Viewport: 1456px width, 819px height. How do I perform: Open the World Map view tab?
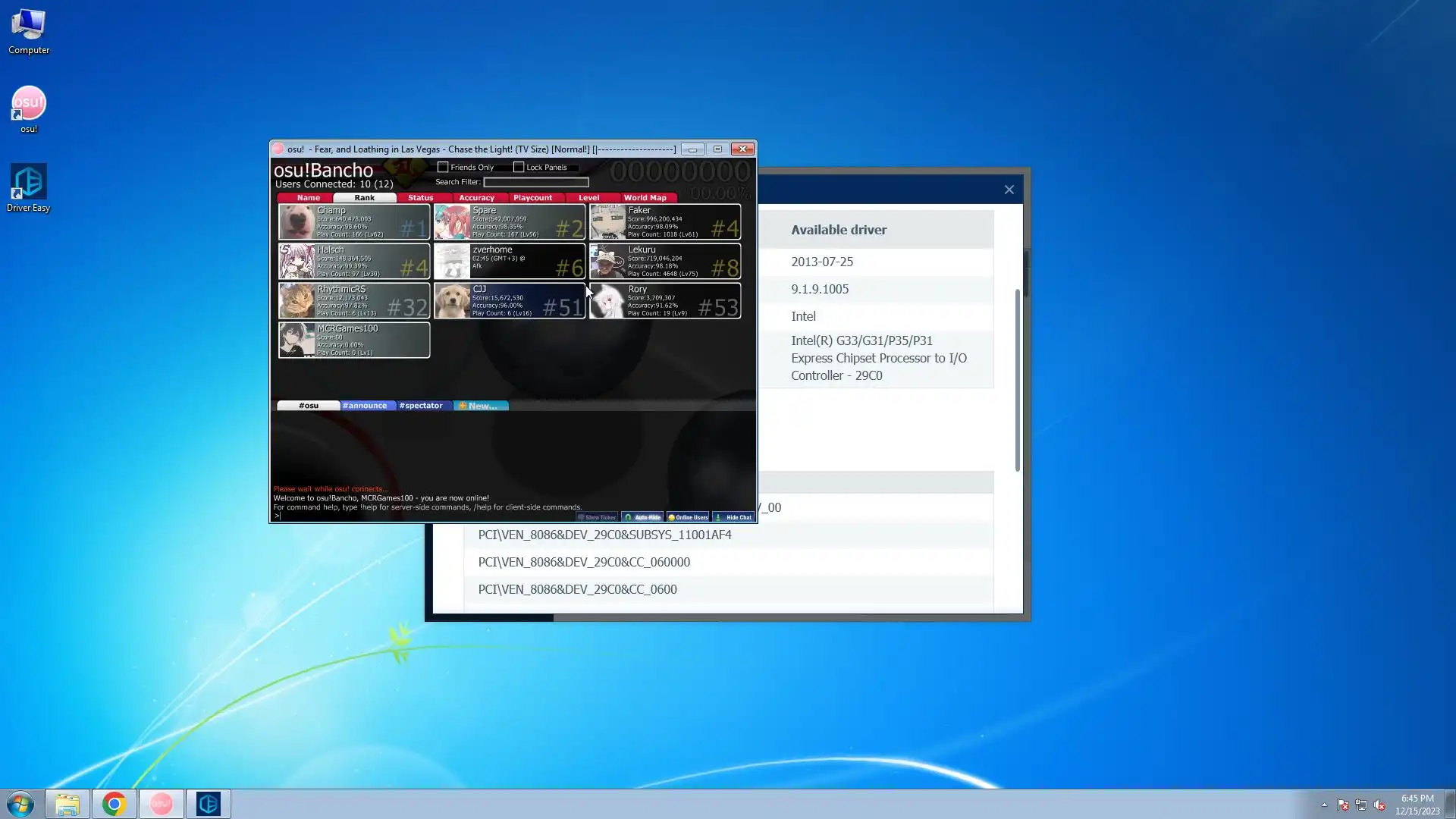coord(645,198)
